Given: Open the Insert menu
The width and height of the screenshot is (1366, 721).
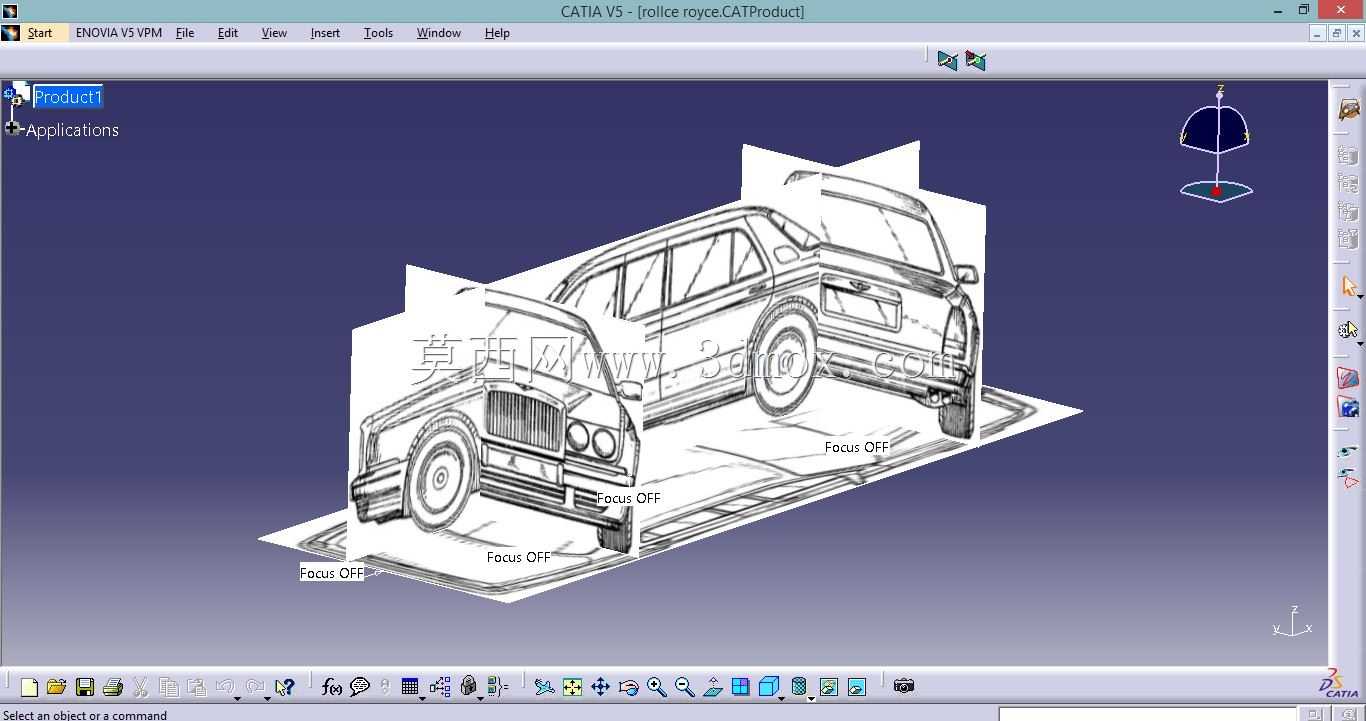Looking at the screenshot, I should coord(325,33).
